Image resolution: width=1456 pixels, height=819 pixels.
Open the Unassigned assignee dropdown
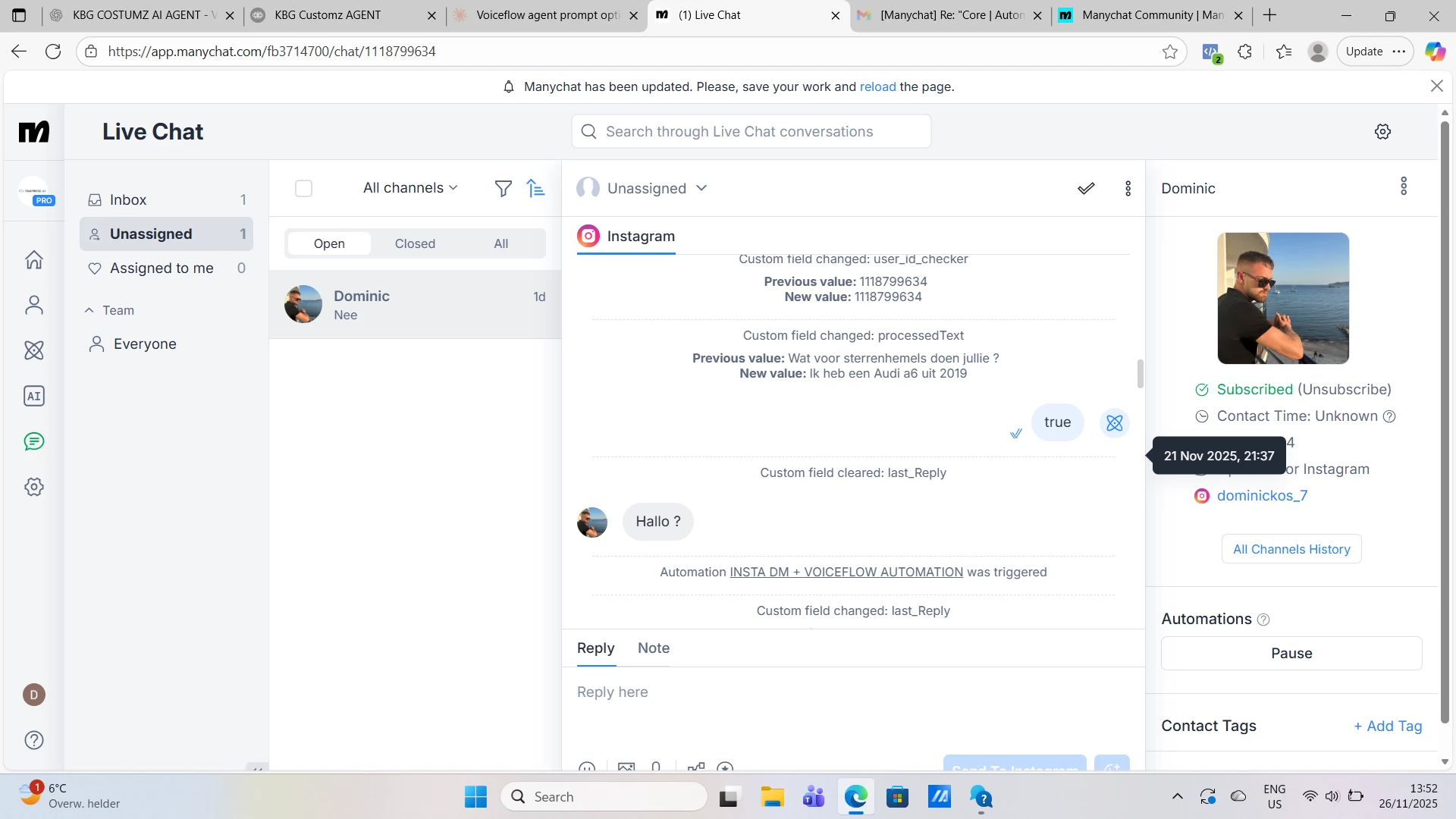click(x=656, y=188)
